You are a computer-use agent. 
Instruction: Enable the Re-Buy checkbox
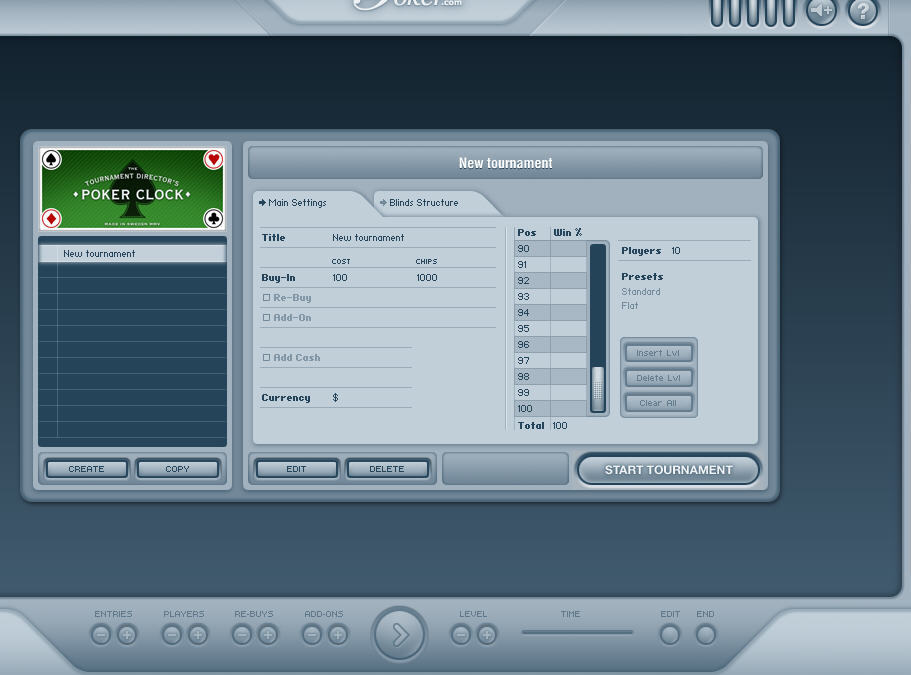tap(267, 298)
